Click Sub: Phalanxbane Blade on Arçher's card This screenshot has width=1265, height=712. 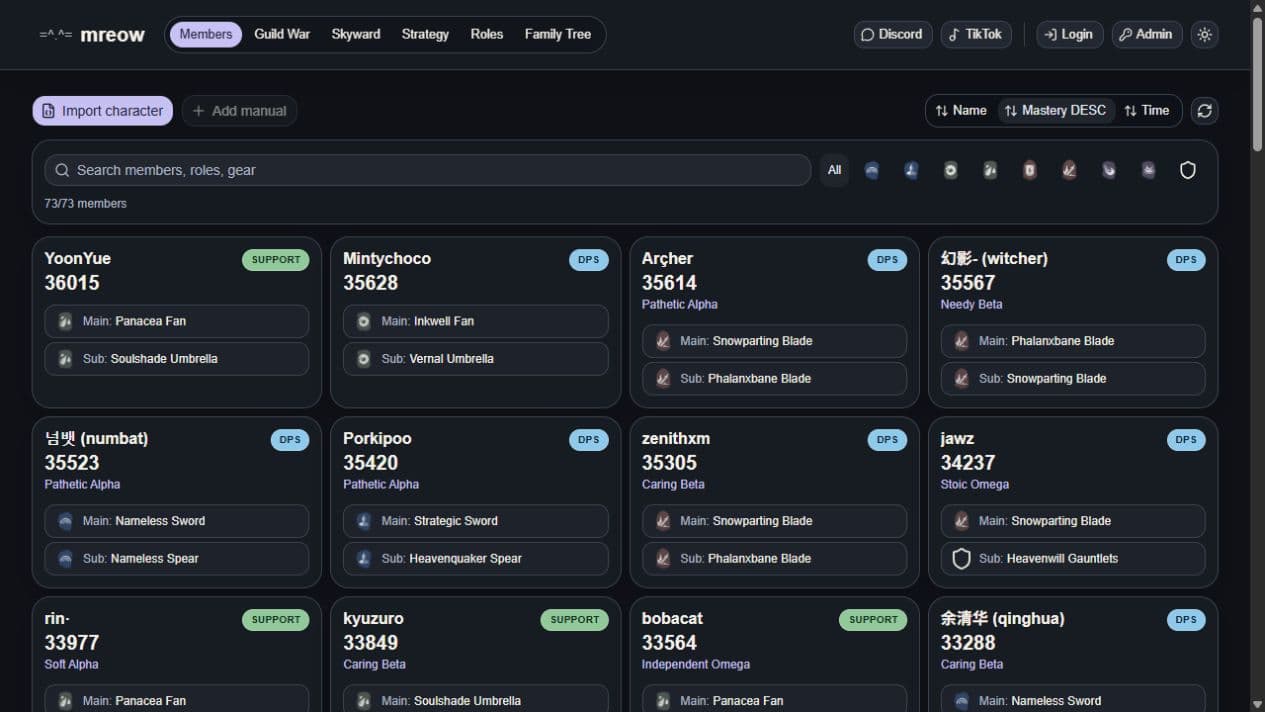[x=774, y=379]
